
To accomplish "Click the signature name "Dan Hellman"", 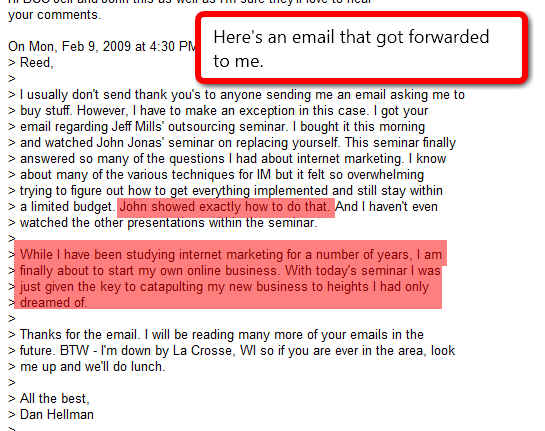I will click(57, 415).
